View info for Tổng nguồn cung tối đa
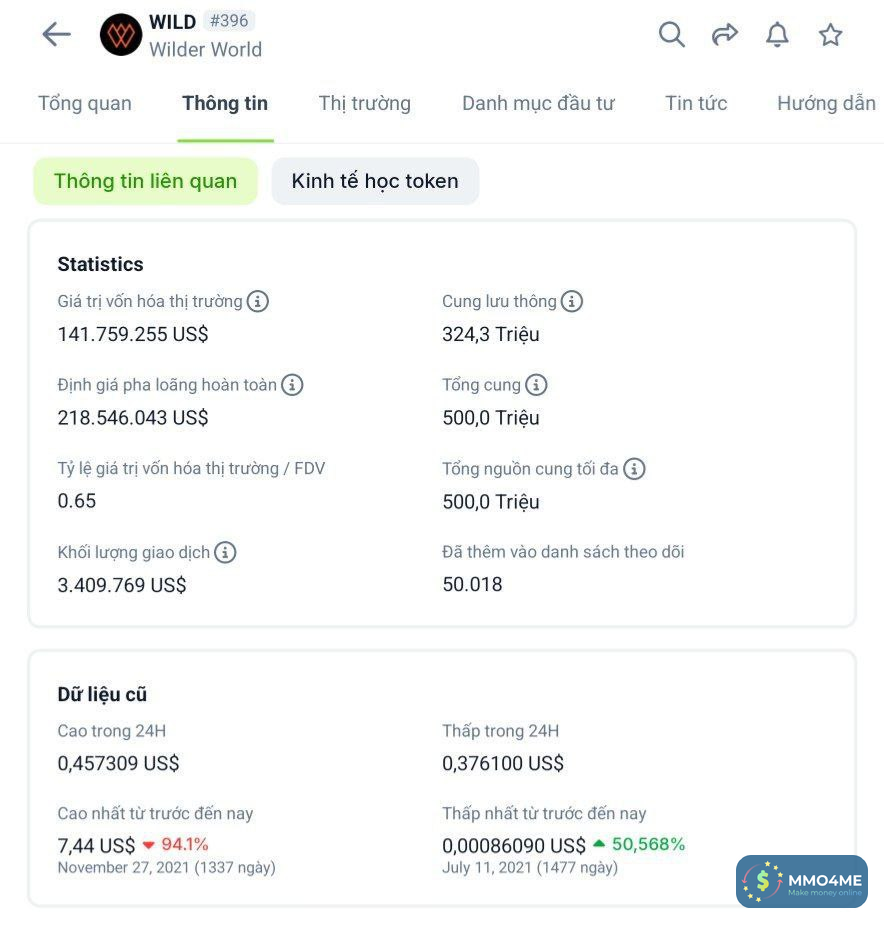The width and height of the screenshot is (884, 926). pos(634,468)
